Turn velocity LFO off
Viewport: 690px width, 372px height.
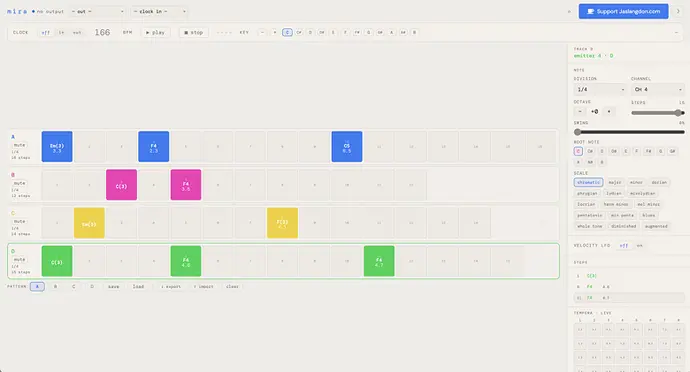[x=624, y=246]
